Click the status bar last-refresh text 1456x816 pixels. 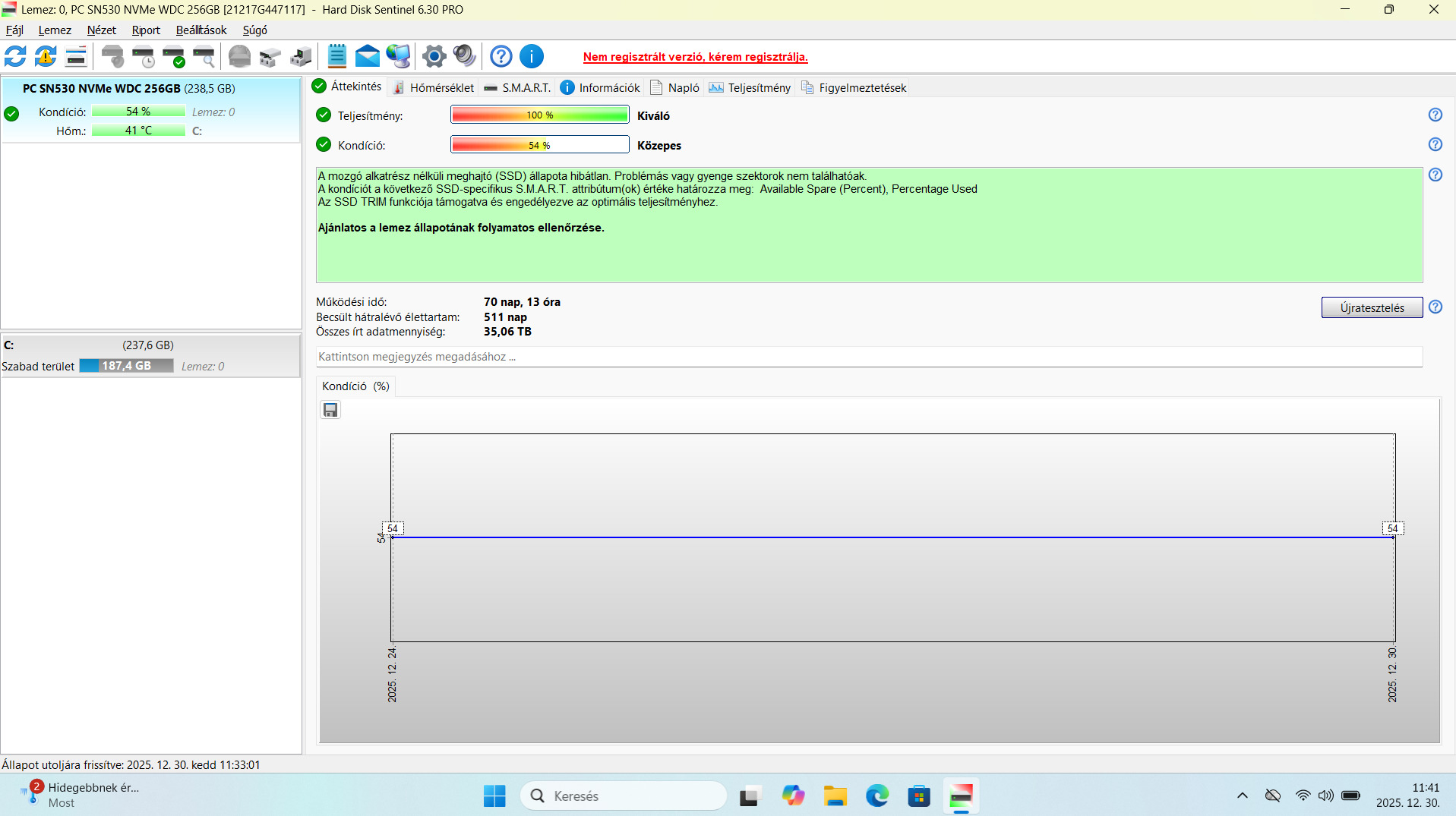pos(131,765)
